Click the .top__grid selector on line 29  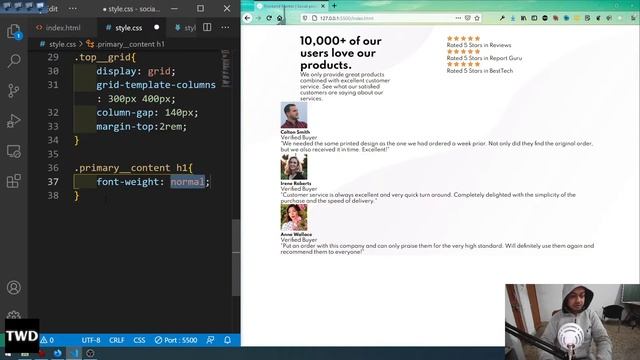102,57
